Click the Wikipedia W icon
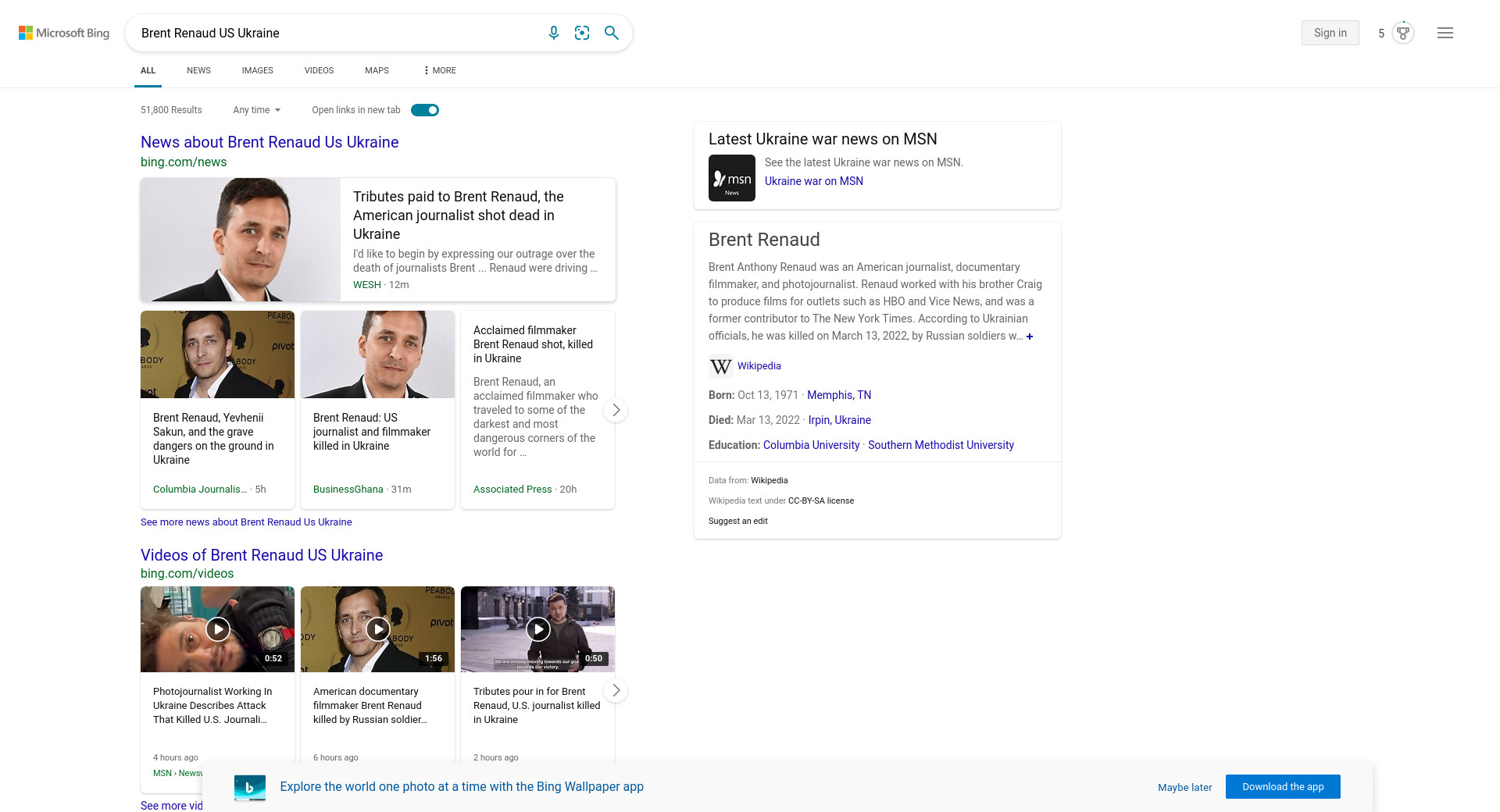Screen dimensions: 1500x812 click(x=720, y=366)
